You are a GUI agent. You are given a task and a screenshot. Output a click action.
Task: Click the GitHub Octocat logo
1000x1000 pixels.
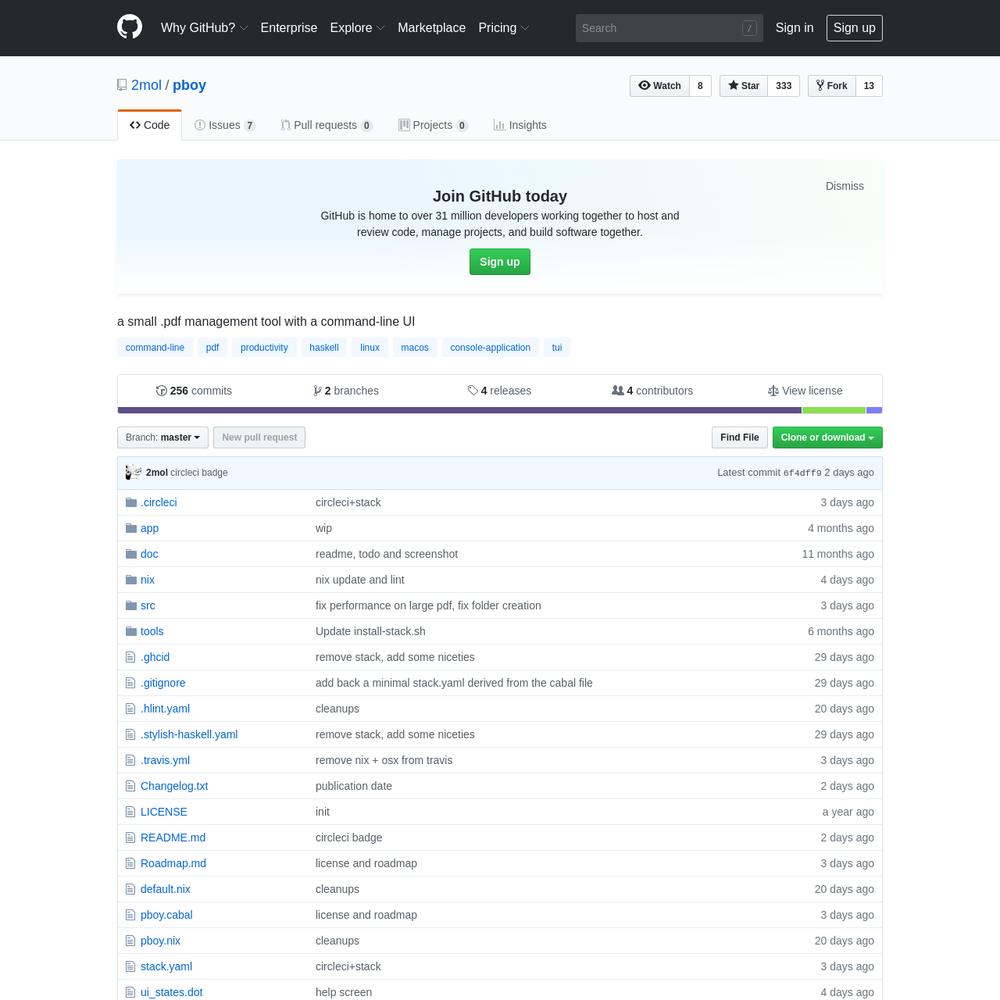(x=129, y=27)
